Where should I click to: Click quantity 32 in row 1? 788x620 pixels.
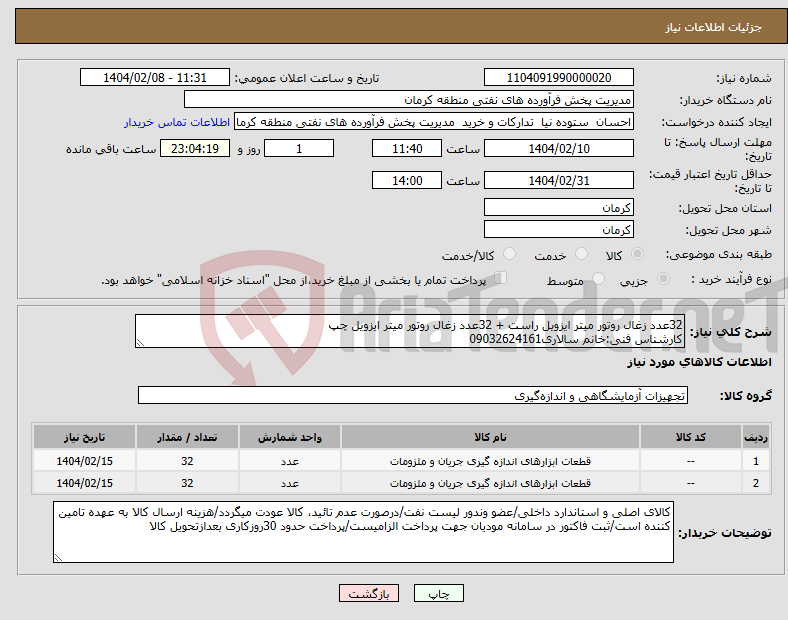(187, 461)
